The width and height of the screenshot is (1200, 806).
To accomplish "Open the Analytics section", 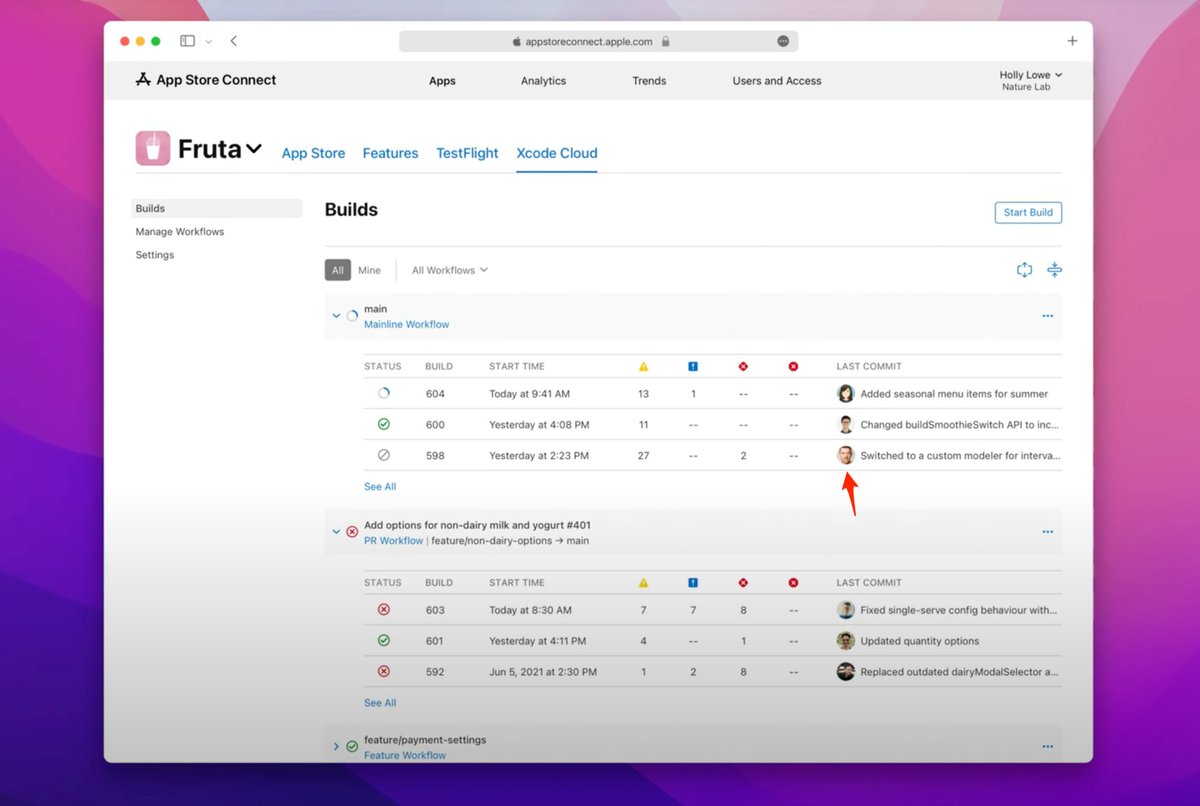I will coord(543,81).
